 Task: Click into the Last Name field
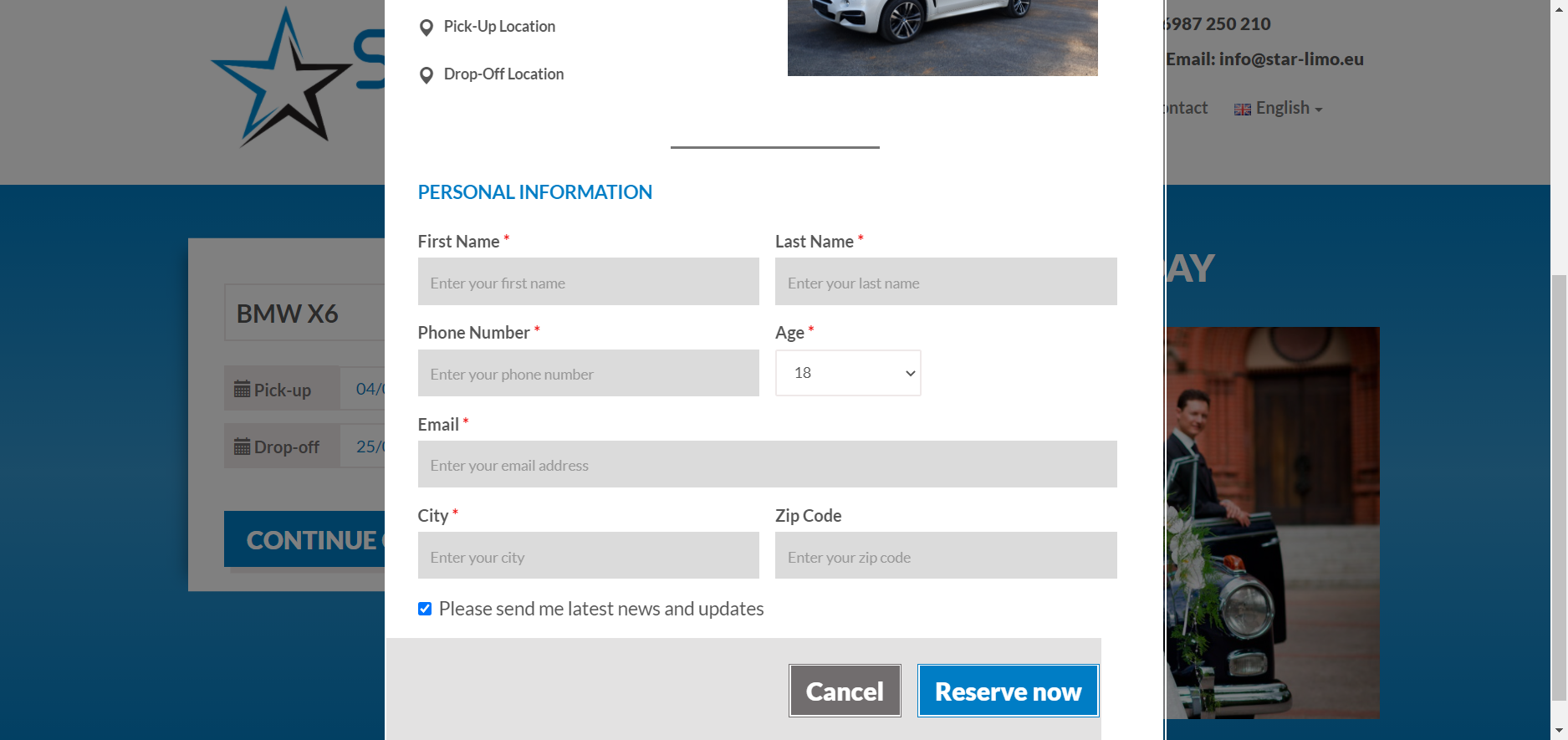coord(945,283)
